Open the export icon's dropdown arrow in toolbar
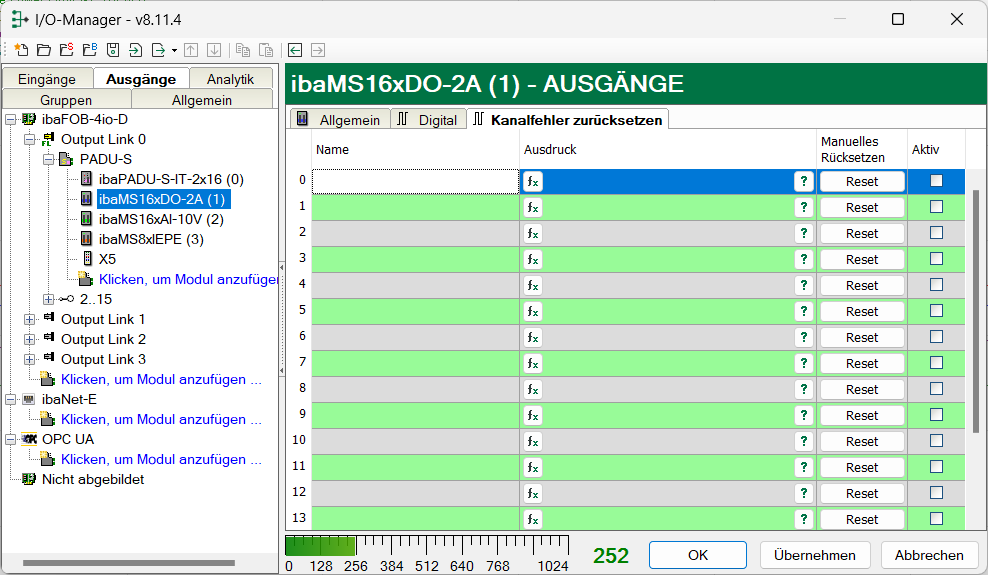Viewport: 988px width, 575px height. tap(174, 49)
